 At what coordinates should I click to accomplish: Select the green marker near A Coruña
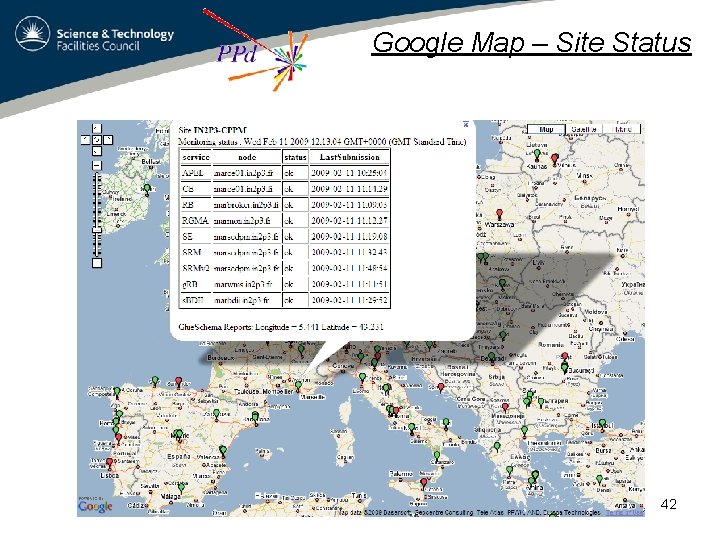117,393
